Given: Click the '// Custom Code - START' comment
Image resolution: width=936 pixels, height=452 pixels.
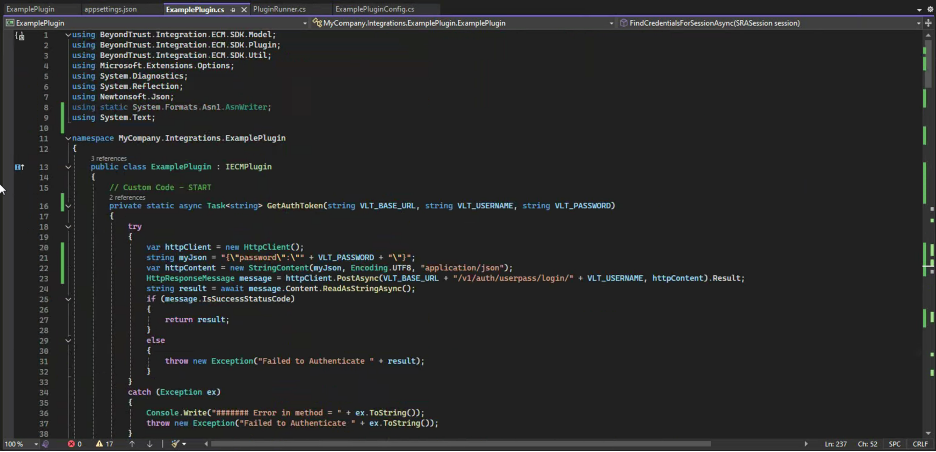Looking at the screenshot, I should pyautogui.click(x=160, y=187).
